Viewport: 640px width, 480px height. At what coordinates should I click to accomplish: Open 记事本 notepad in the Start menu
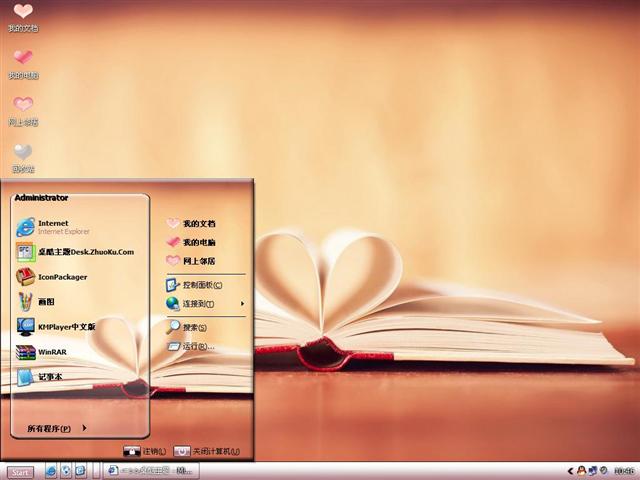point(40,377)
